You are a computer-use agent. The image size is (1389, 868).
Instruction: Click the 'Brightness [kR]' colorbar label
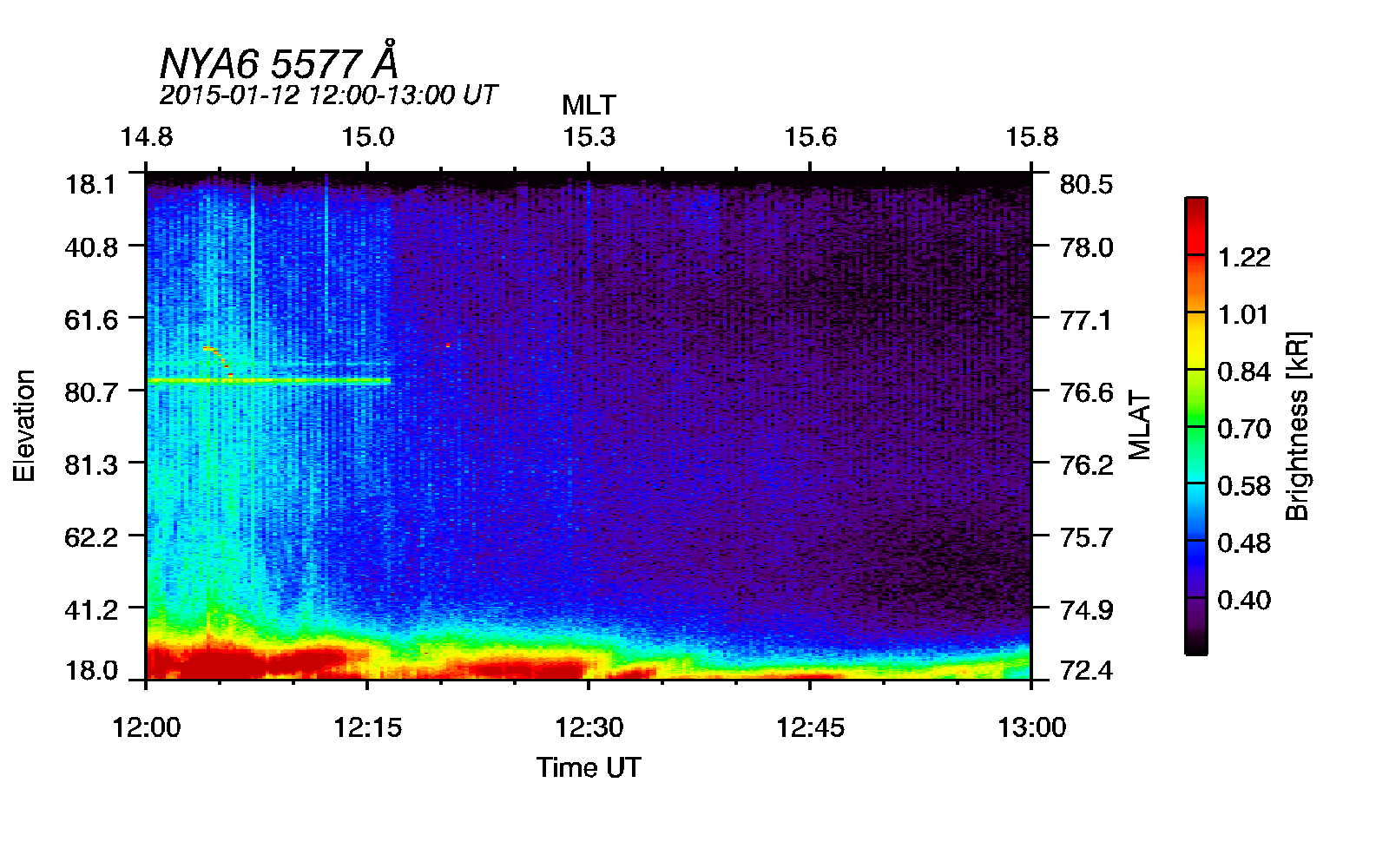1297,425
